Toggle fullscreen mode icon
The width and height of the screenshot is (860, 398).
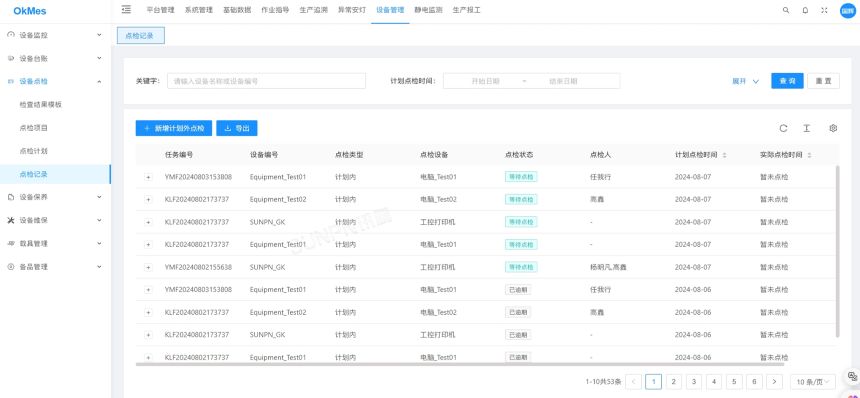pyautogui.click(x=824, y=10)
